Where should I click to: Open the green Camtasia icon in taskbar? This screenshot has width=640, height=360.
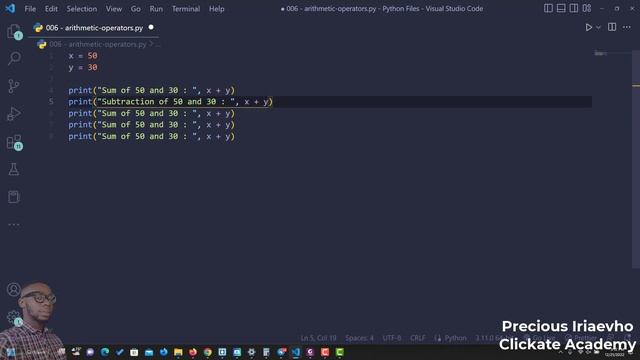click(x=340, y=352)
